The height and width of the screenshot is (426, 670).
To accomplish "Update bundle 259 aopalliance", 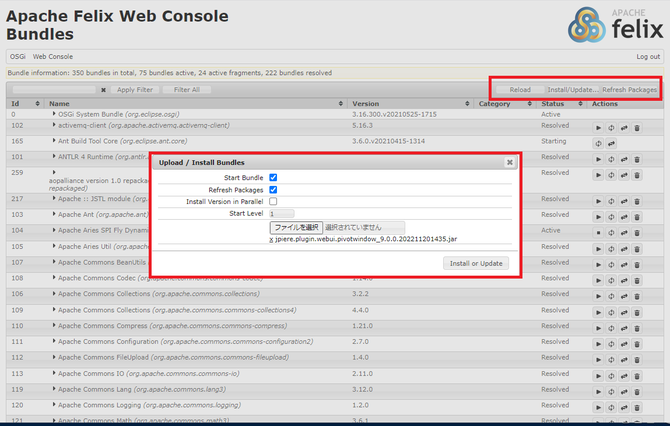I will [624, 175].
